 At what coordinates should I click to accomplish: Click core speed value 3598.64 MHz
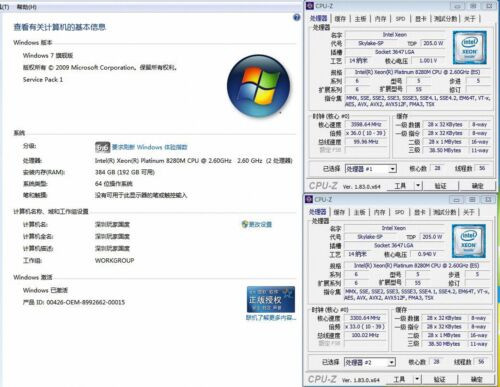366,124
